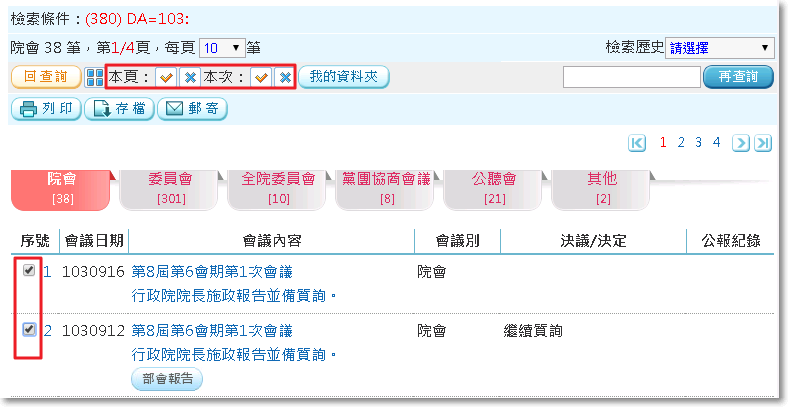Viewport: 788px width, 407px height.
Task: Click the 本次 deselect-all X icon
Action: pyautogui.click(x=284, y=77)
